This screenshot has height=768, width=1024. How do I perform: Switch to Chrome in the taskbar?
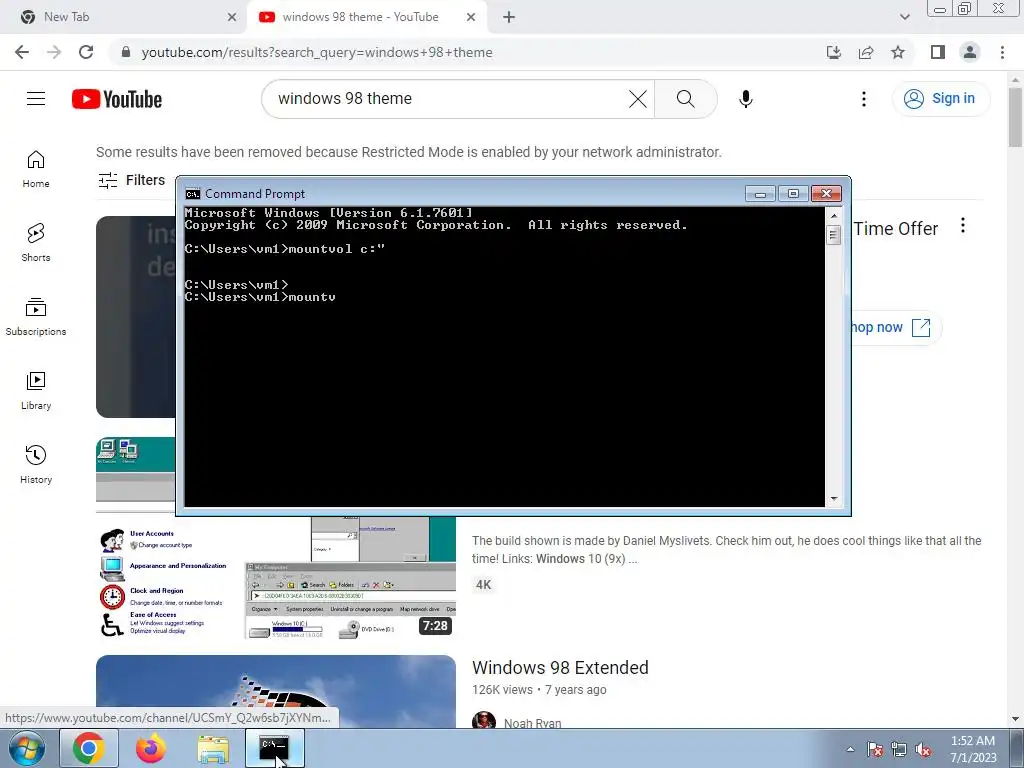tap(89, 748)
